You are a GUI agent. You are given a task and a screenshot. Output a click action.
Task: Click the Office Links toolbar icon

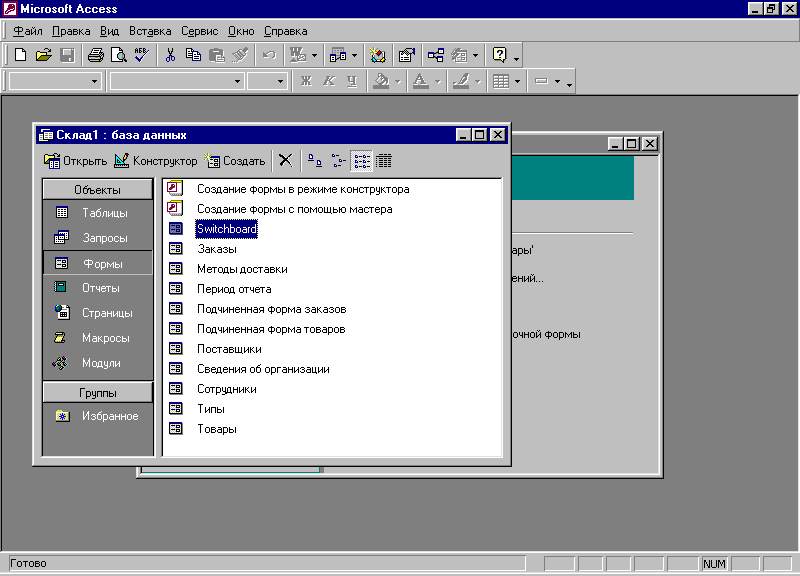click(x=297, y=55)
